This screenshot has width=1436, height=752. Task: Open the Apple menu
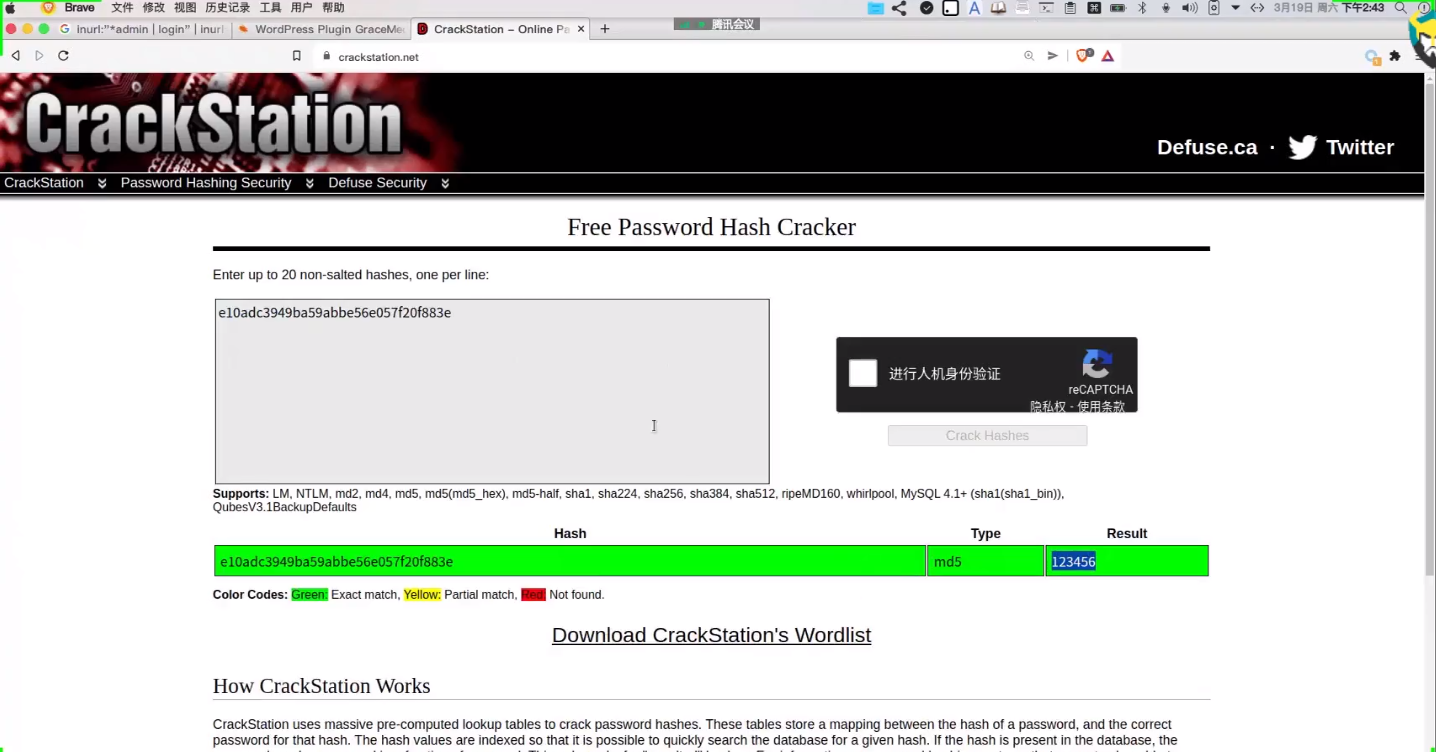[x=11, y=8]
